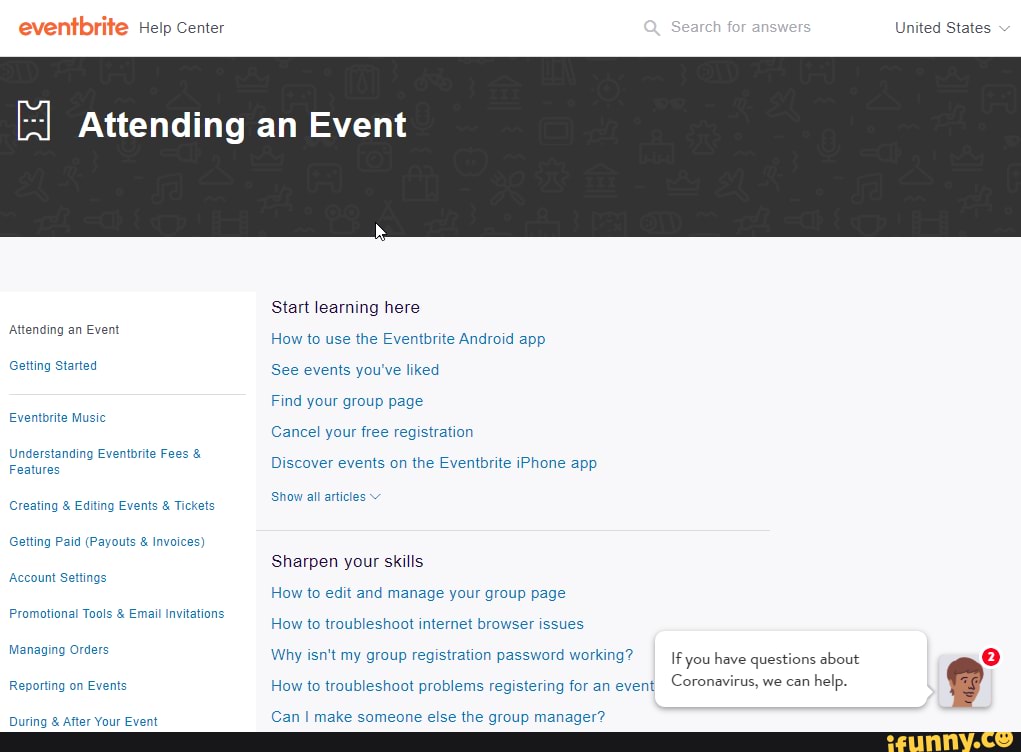Open See events you've liked article

coord(355,370)
